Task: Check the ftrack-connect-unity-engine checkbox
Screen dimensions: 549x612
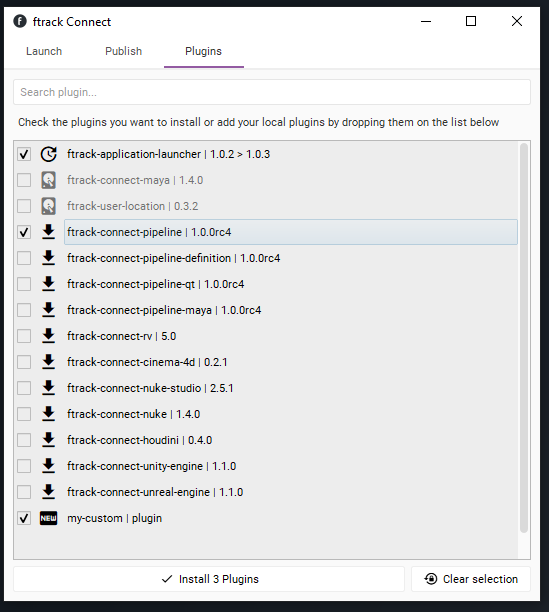Action: click(24, 466)
